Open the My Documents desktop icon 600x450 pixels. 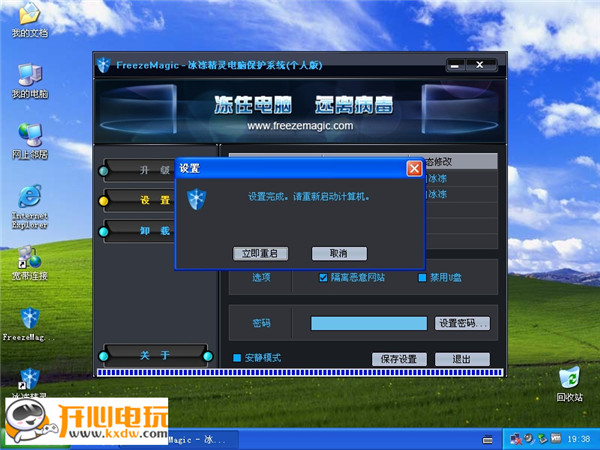point(30,15)
